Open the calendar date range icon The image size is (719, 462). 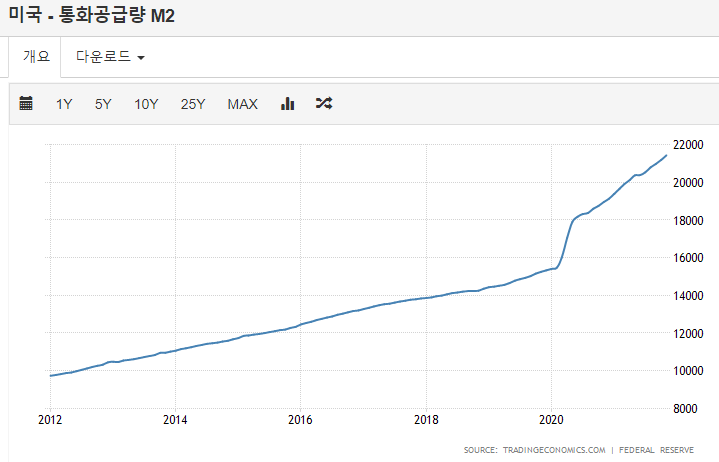click(26, 104)
